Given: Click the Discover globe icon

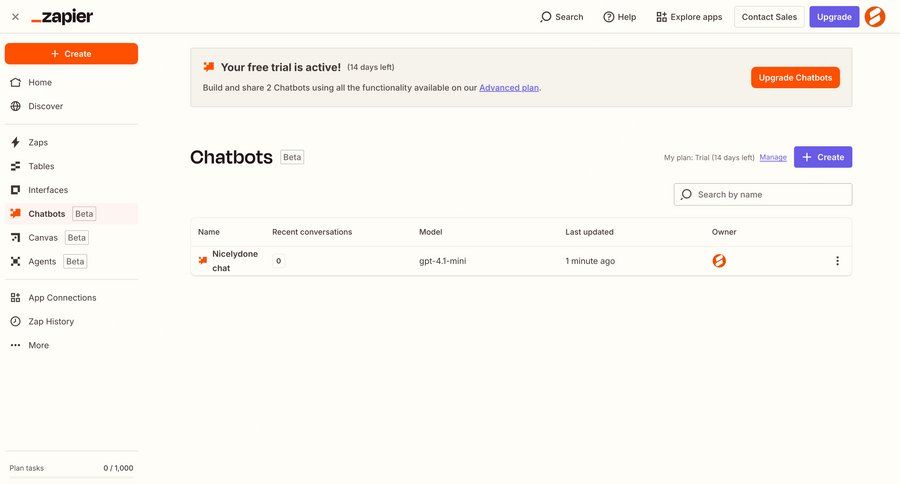Looking at the screenshot, I should point(15,106).
